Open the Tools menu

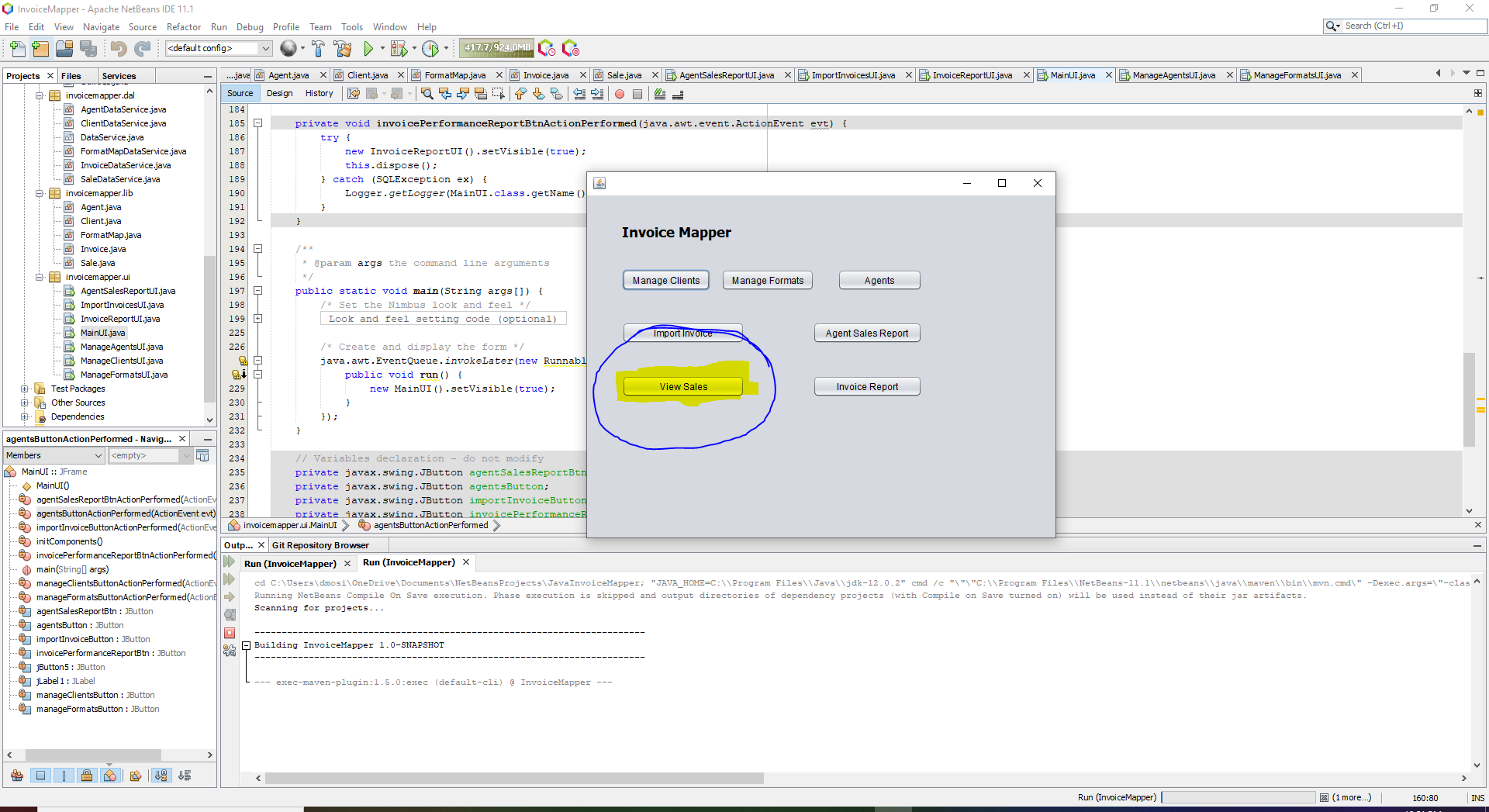click(352, 26)
